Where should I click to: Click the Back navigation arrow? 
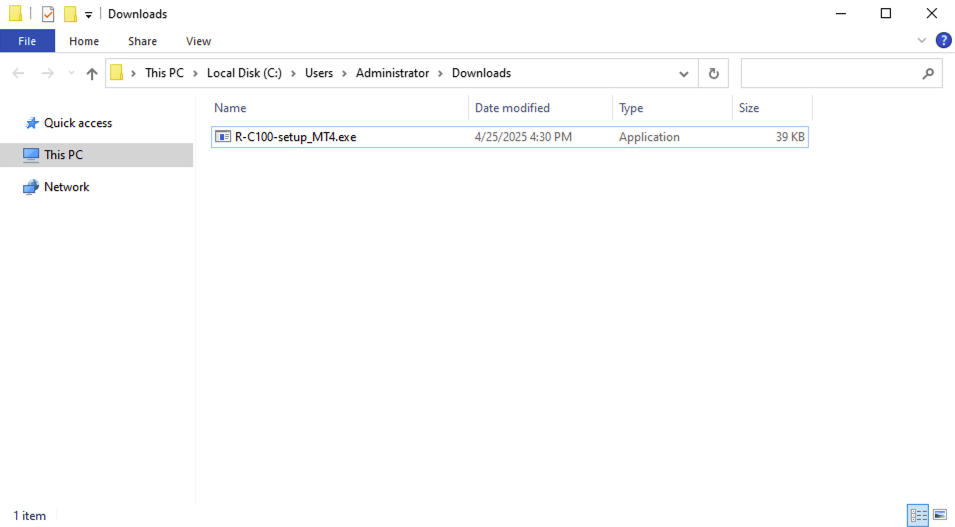click(18, 73)
